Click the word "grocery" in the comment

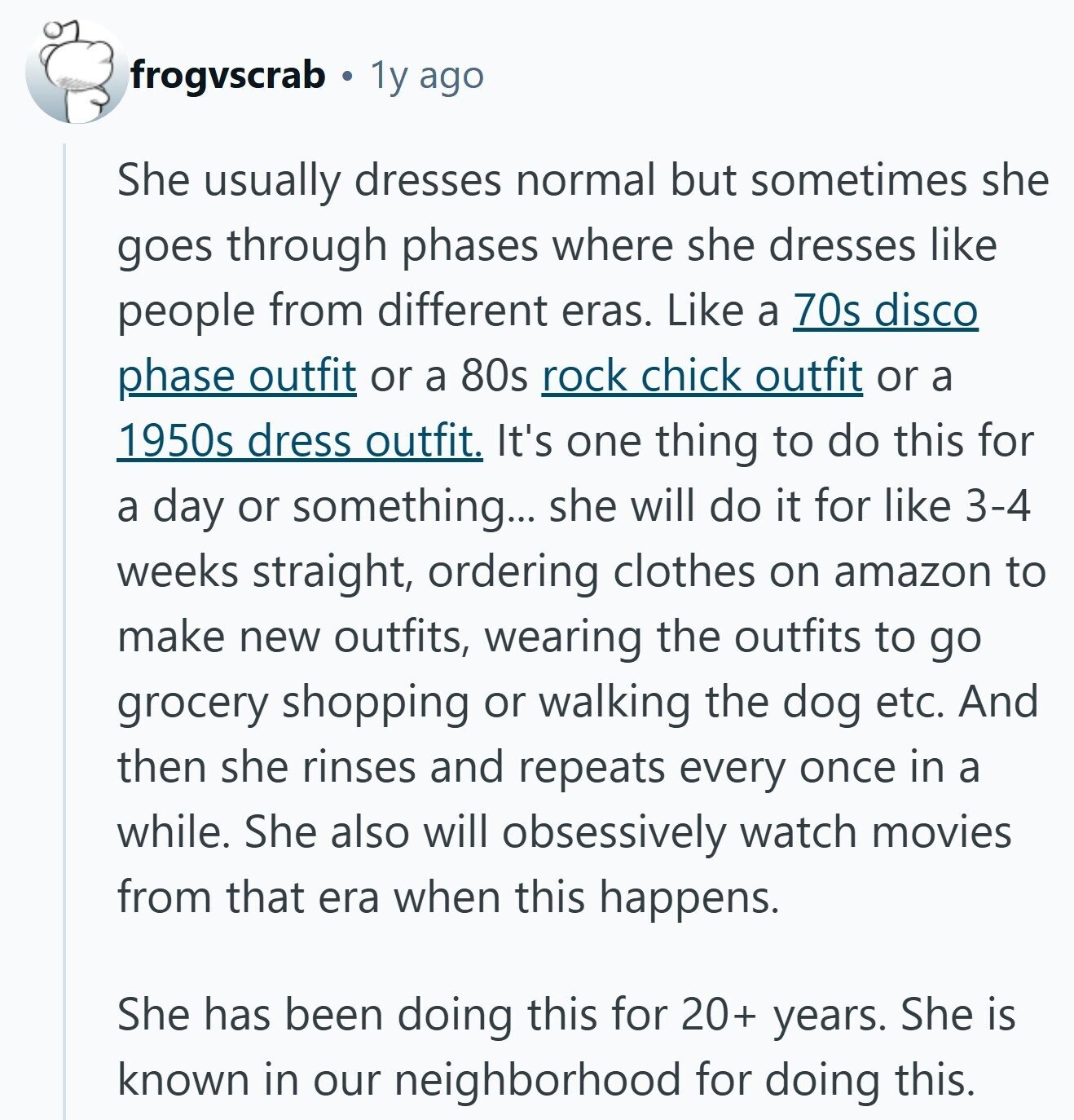[192, 703]
